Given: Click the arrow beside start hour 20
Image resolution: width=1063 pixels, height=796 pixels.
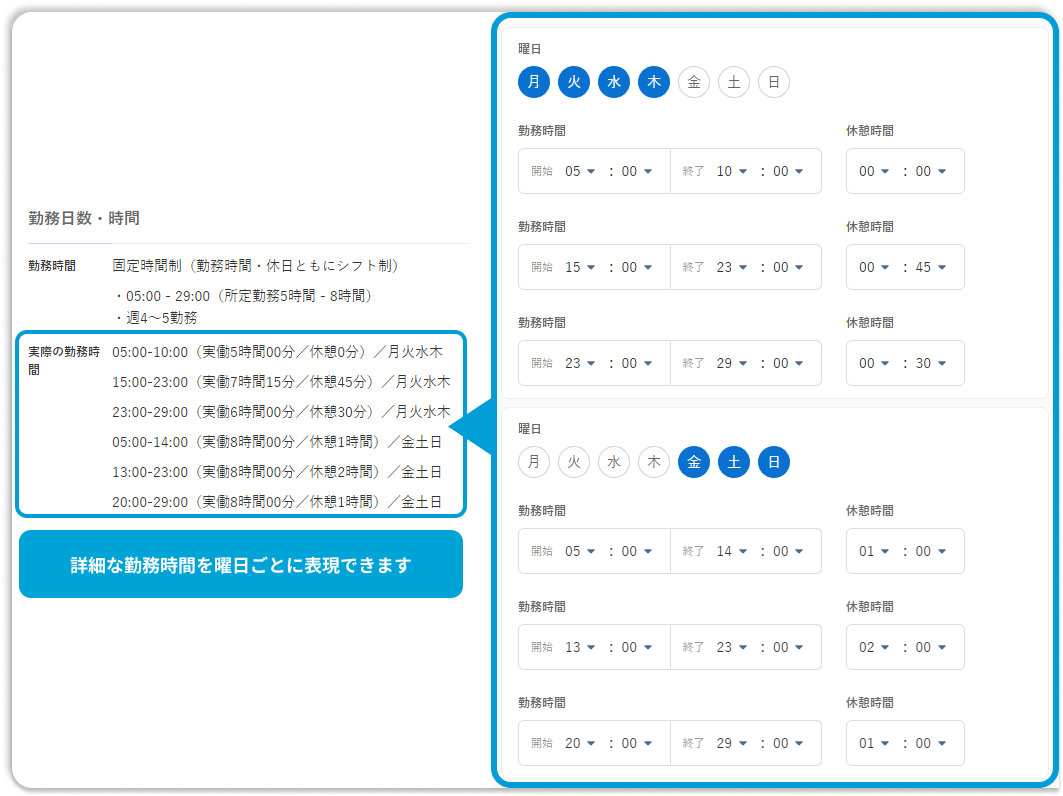Looking at the screenshot, I should point(591,743).
